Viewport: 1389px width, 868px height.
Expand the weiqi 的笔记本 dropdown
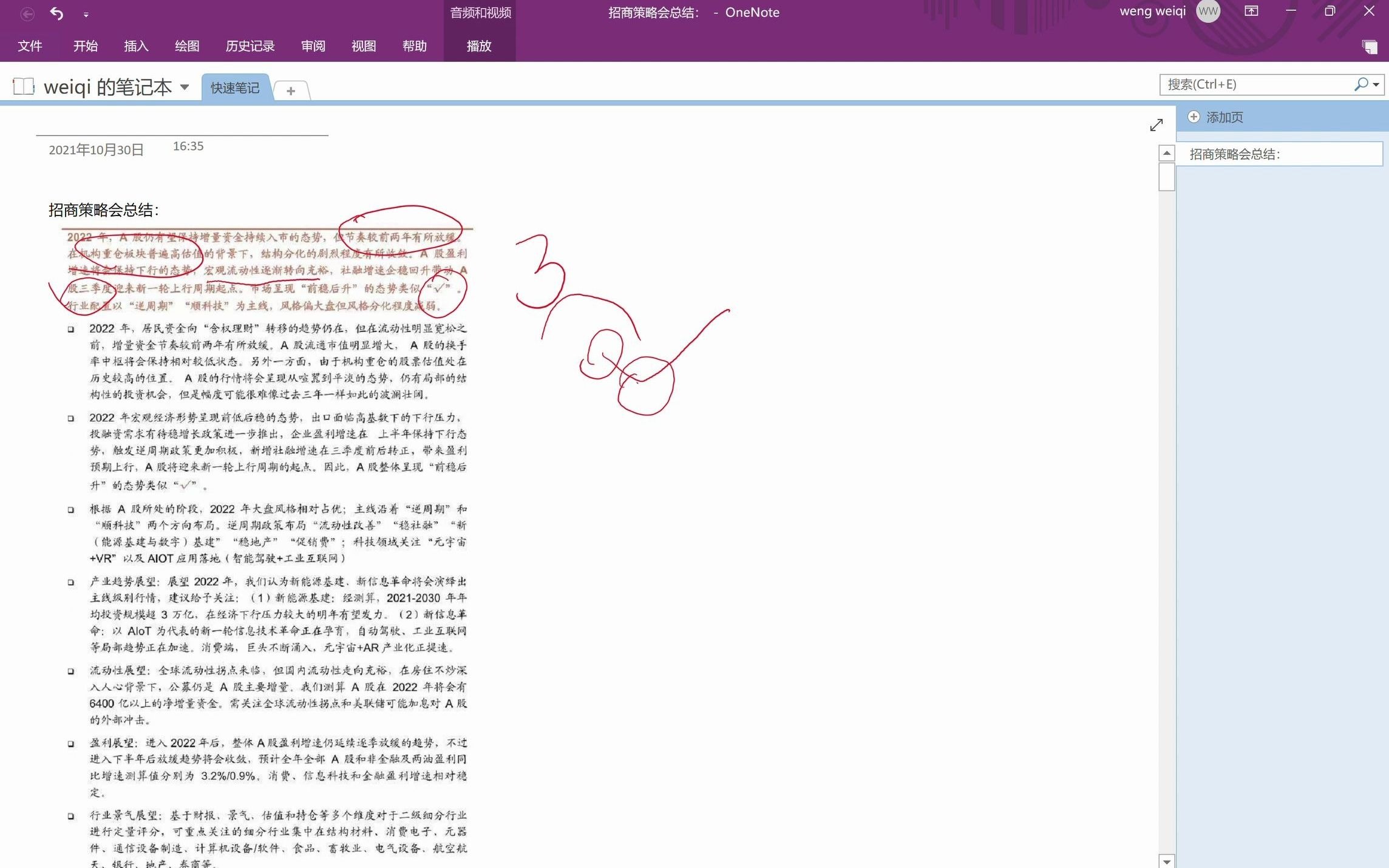point(183,88)
